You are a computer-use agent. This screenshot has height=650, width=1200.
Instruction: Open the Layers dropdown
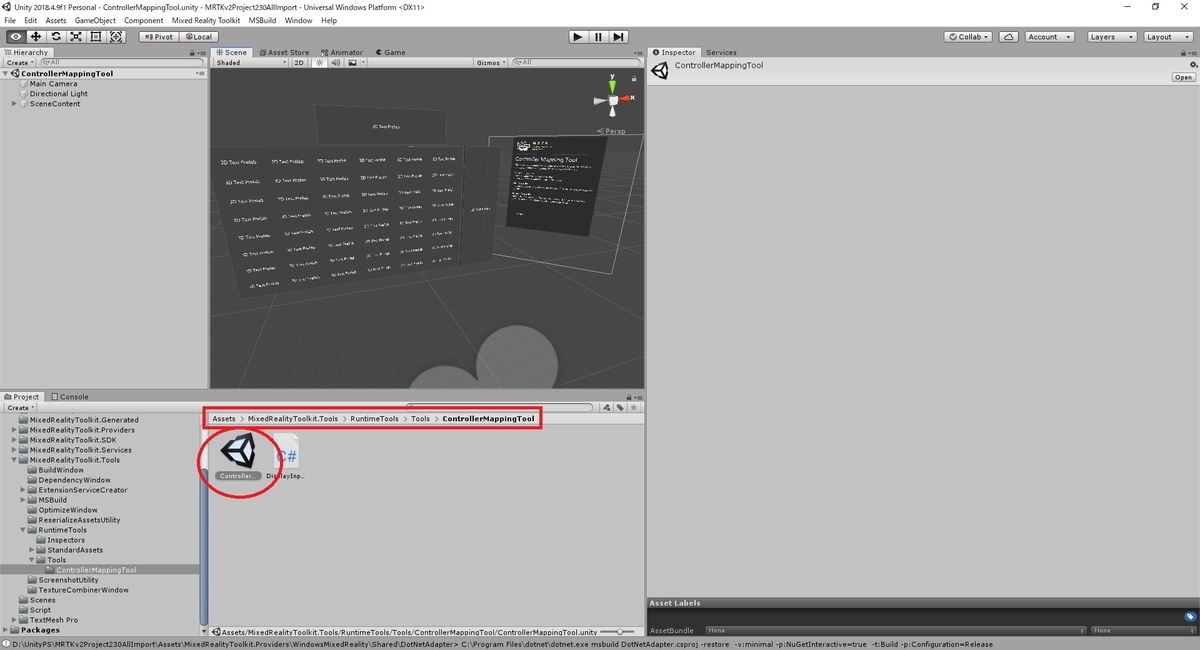tap(1110, 37)
